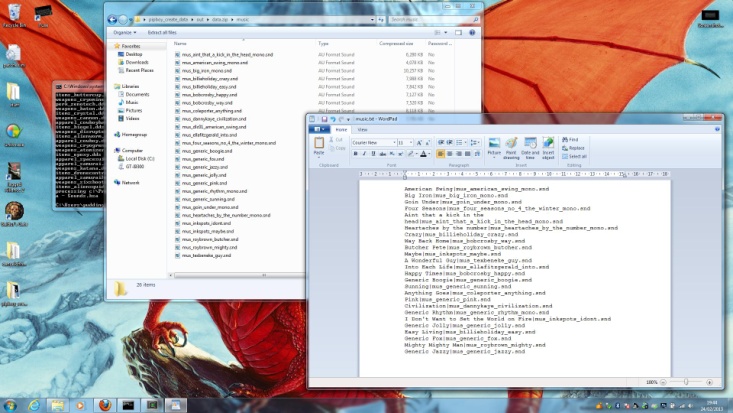Viewport: 733px width, 413px height.
Task: Click the Cut command in WordPad ribbon
Action: pos(336,139)
